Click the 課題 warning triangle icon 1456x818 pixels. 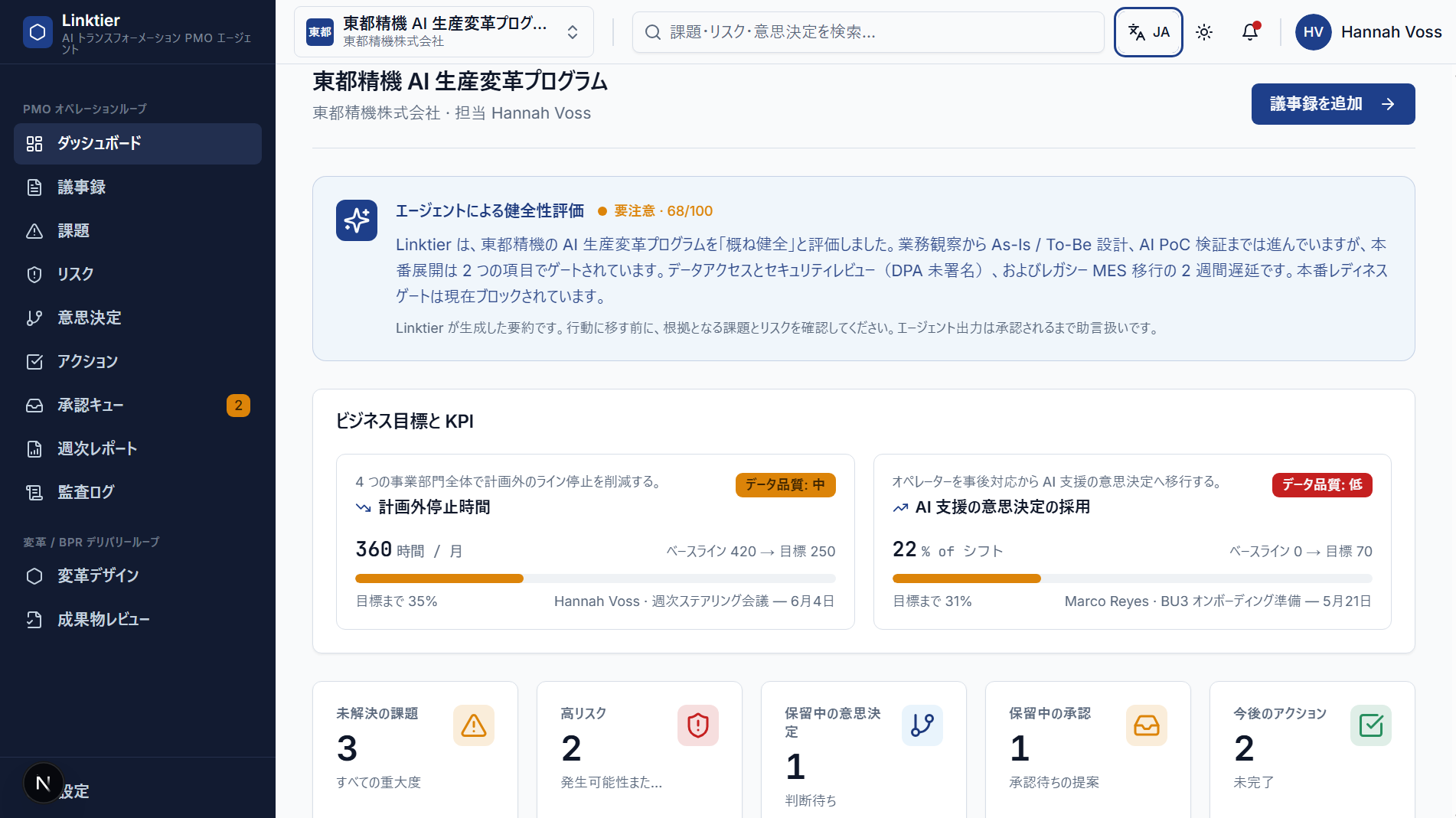click(34, 231)
